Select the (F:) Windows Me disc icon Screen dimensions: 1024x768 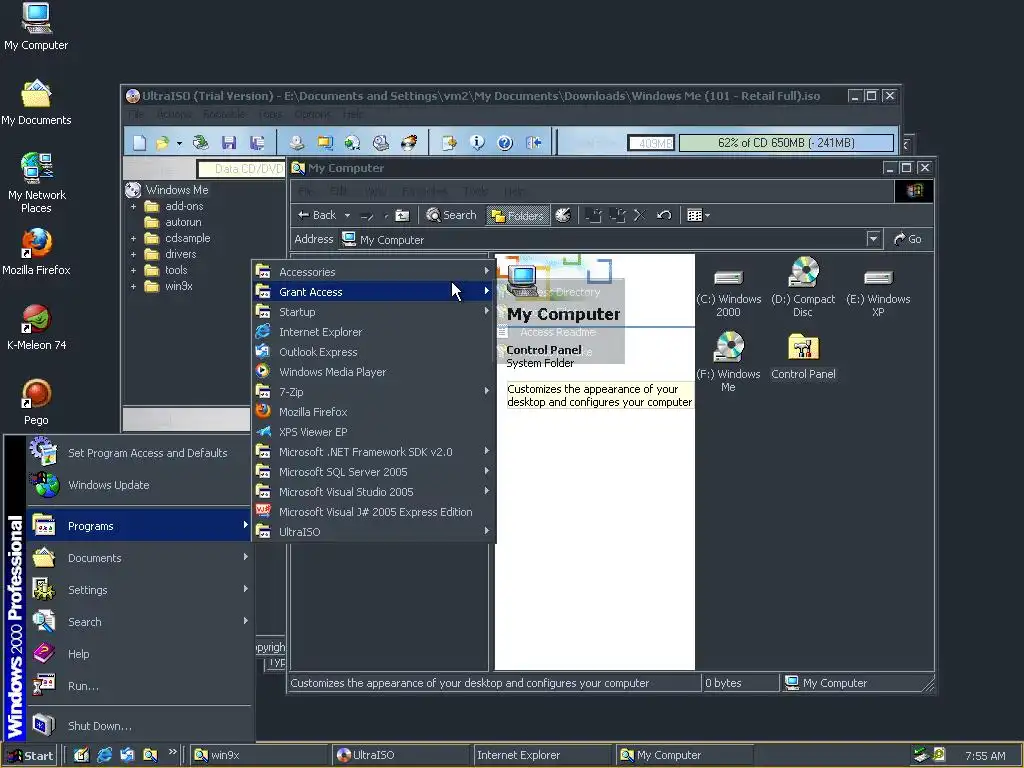728,362
